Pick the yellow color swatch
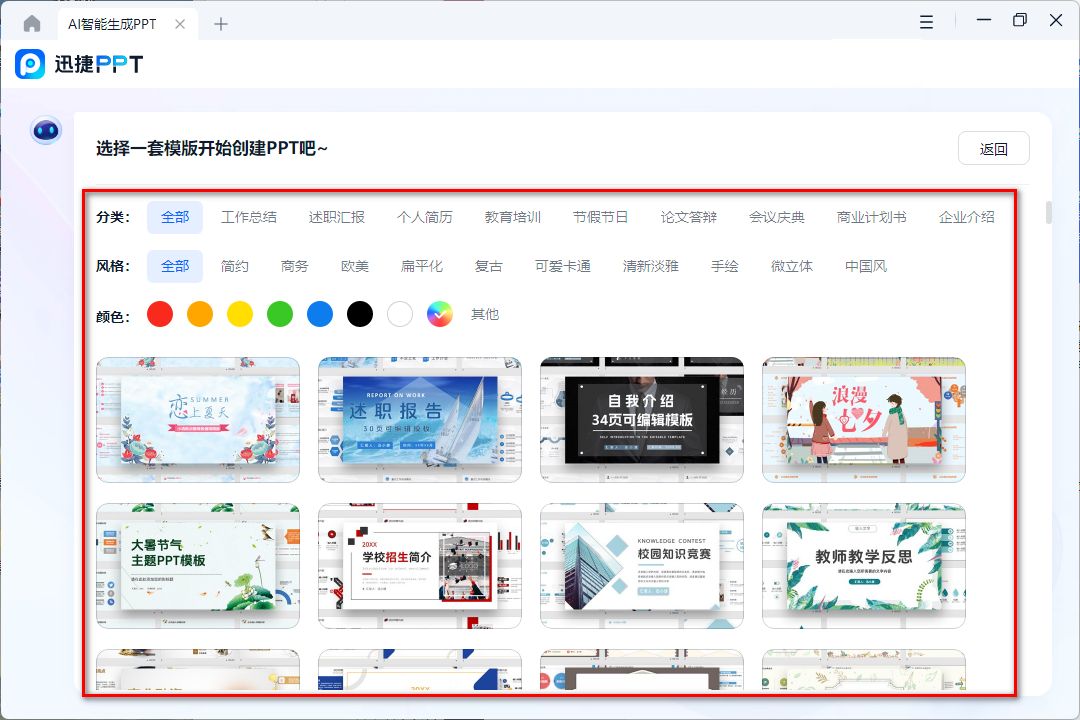1080x720 pixels. [x=240, y=314]
